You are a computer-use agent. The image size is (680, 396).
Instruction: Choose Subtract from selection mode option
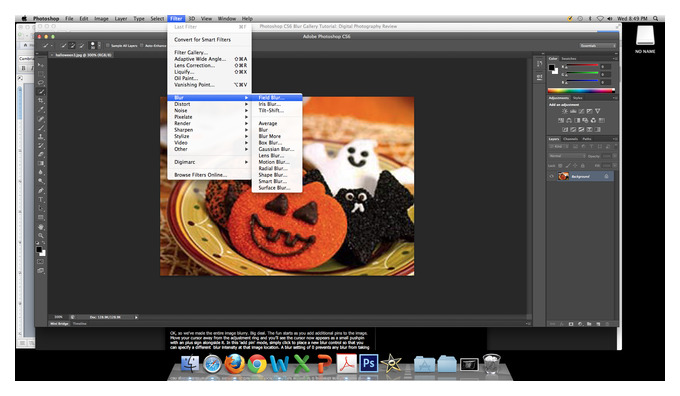82,45
